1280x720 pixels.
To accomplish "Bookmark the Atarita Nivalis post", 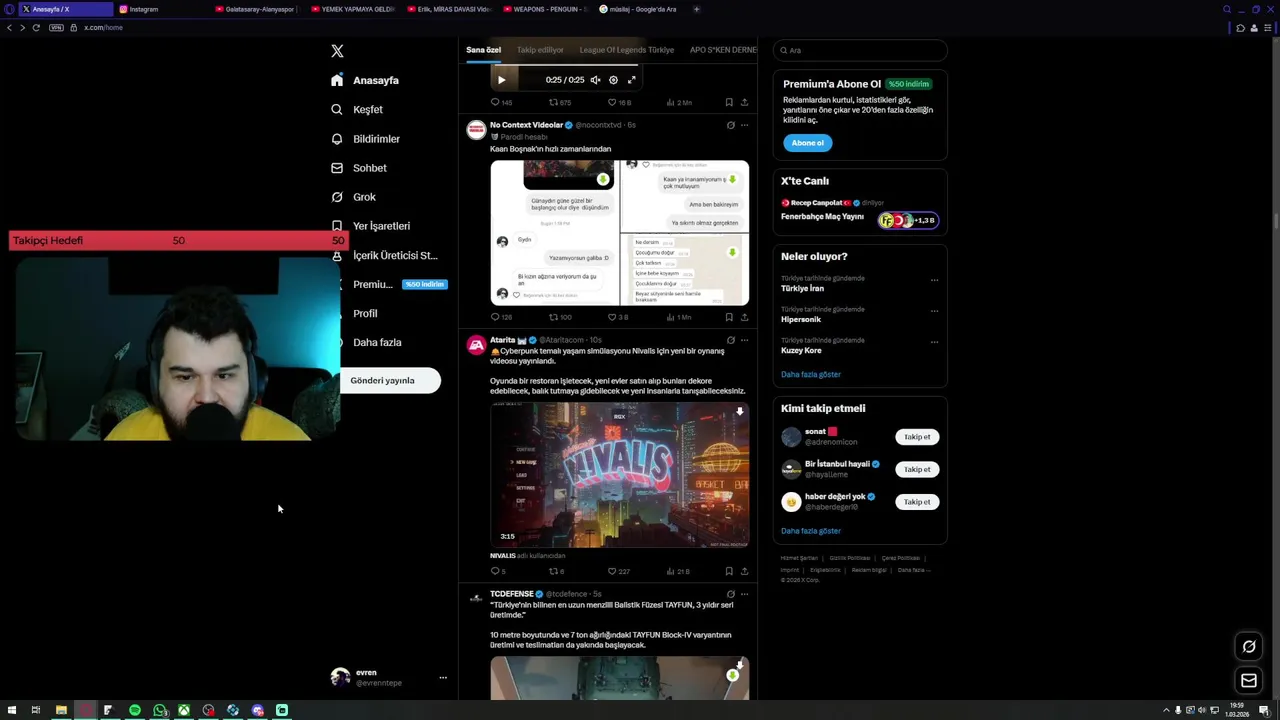I will (x=729, y=571).
